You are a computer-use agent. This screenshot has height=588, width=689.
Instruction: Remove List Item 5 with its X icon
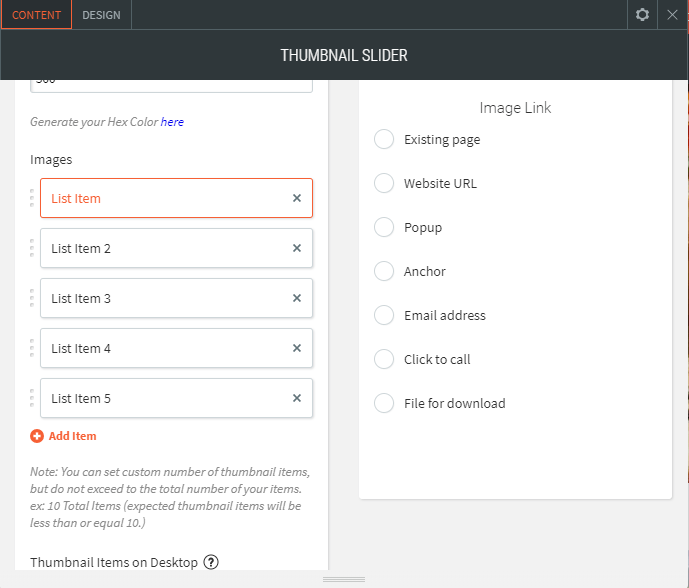297,398
